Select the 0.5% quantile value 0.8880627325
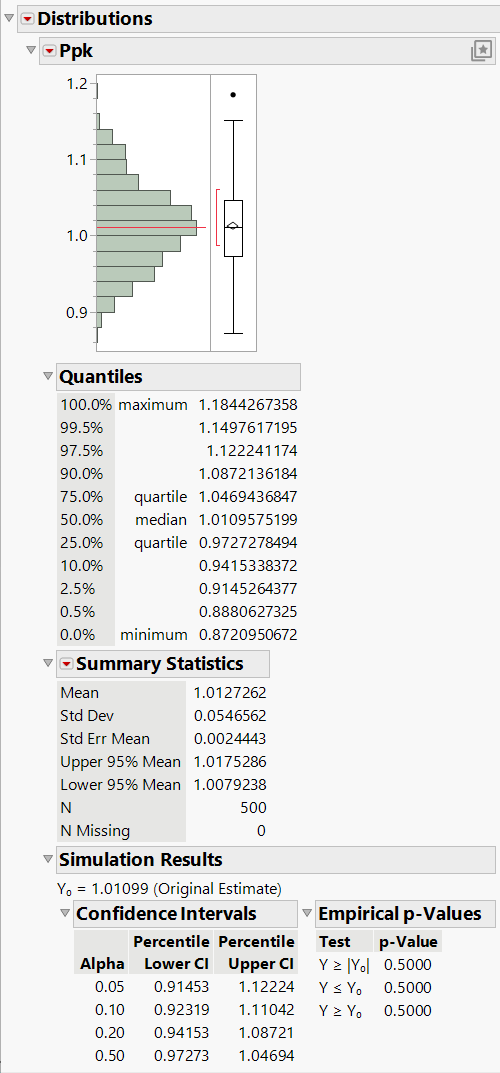 pyautogui.click(x=248, y=612)
